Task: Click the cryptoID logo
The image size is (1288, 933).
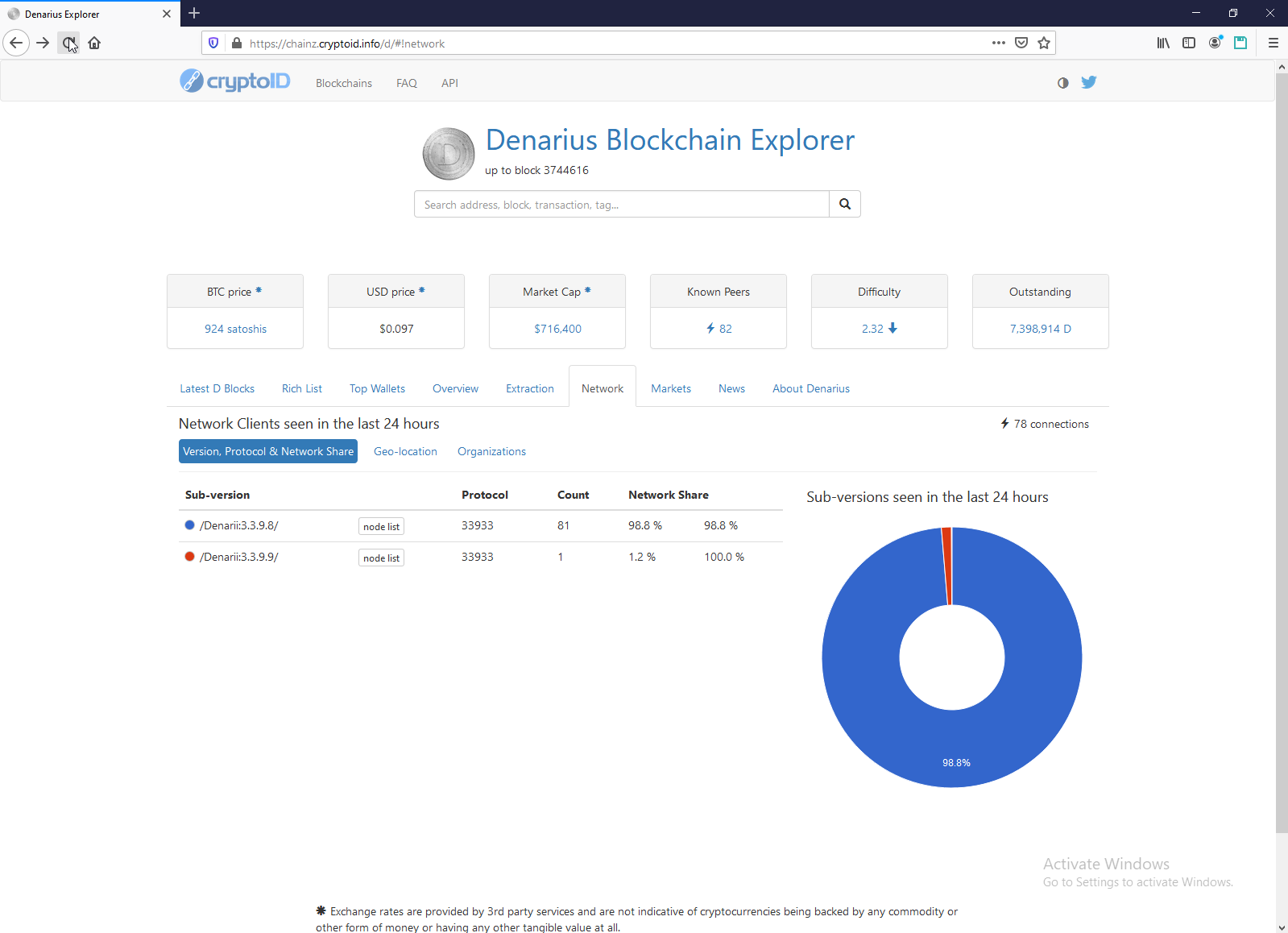Action: tap(234, 81)
